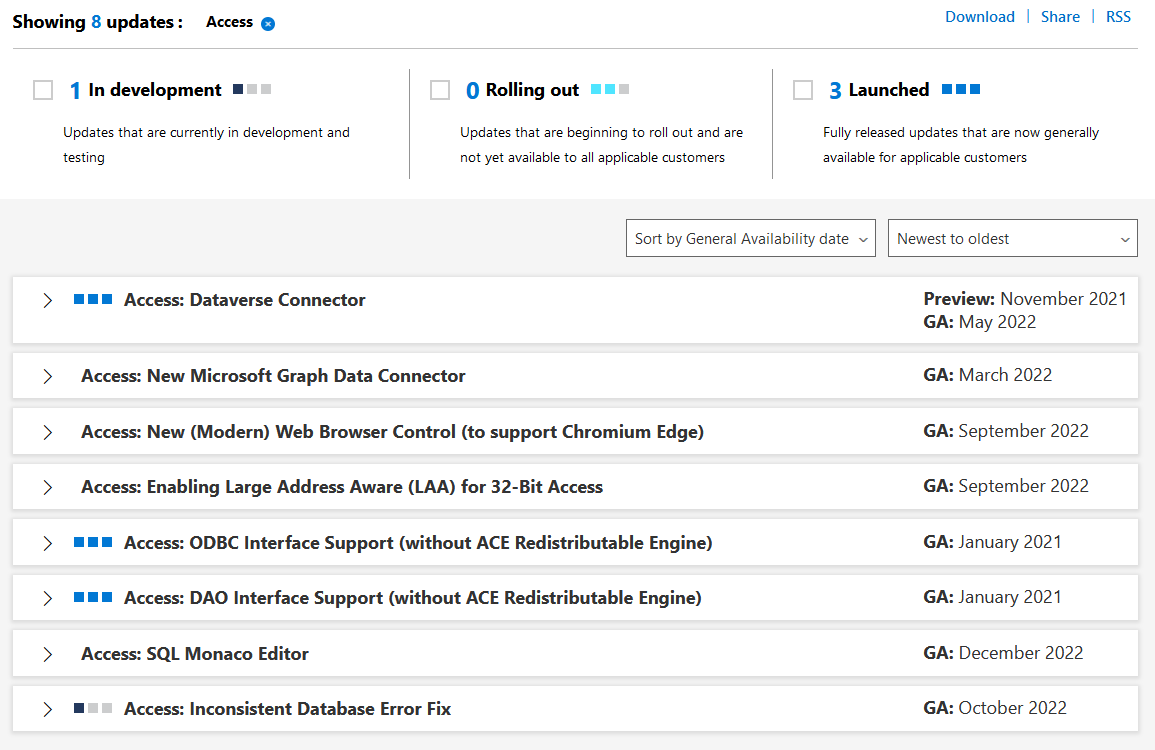This screenshot has width=1155, height=750.
Task: Open the Newest to oldest dropdown
Action: pos(1013,238)
